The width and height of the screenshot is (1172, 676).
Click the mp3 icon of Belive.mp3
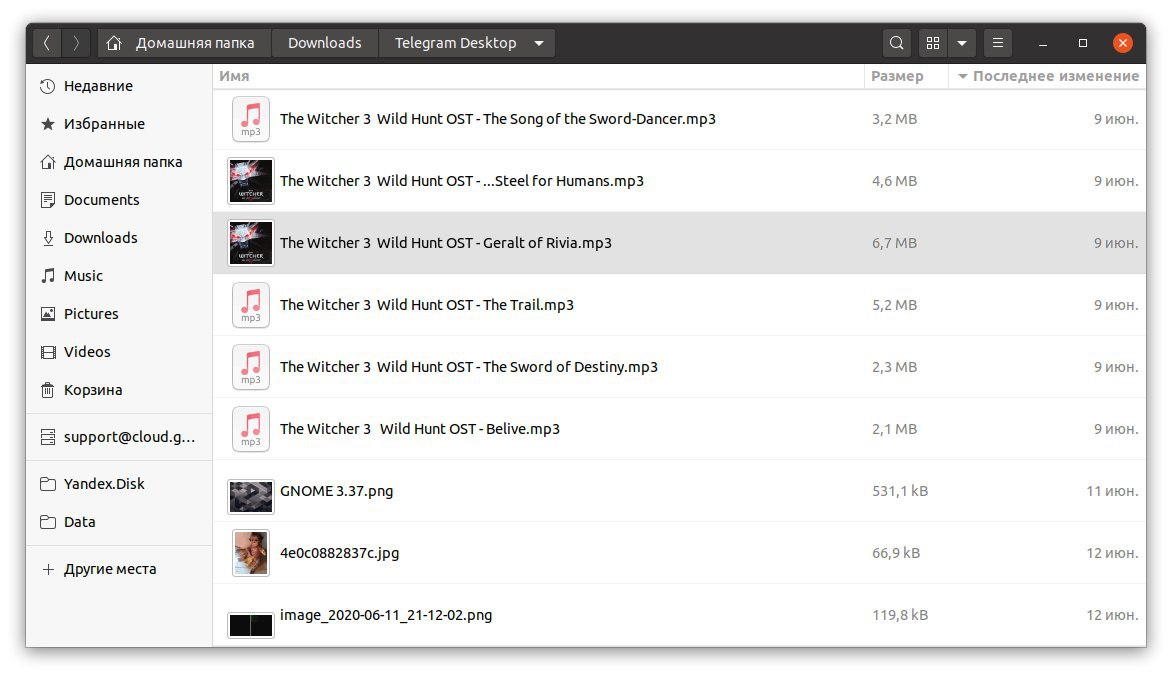point(250,429)
